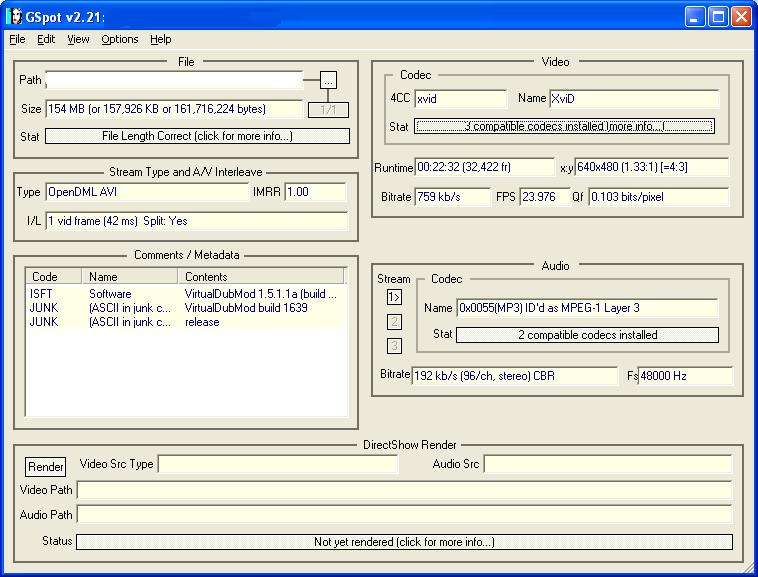Click the x:y field showing 640x480
The image size is (758, 577).
pos(652,167)
